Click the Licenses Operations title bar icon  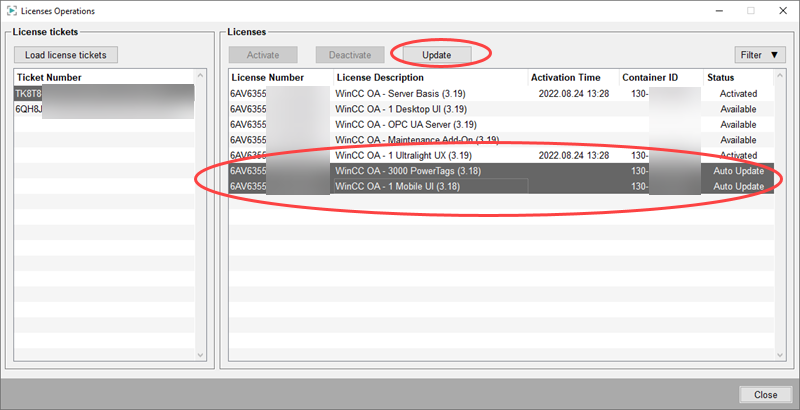(x=11, y=11)
